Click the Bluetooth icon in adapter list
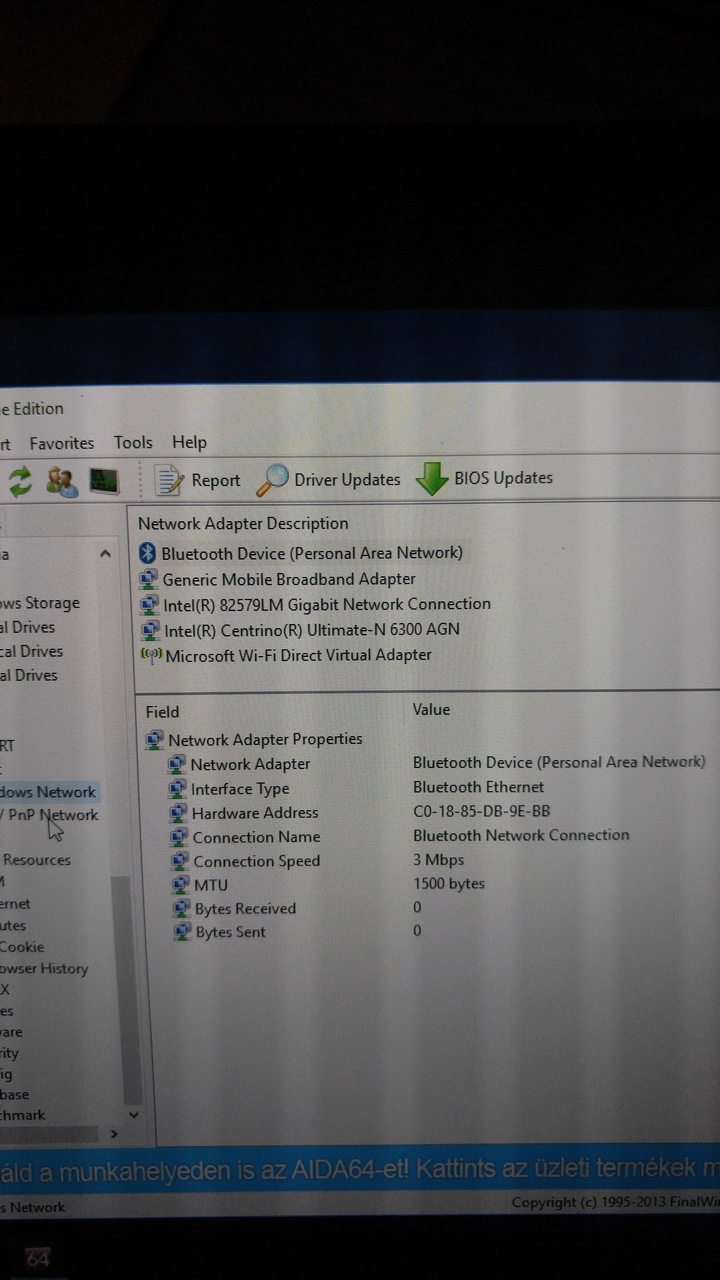The image size is (720, 1280). (x=147, y=553)
